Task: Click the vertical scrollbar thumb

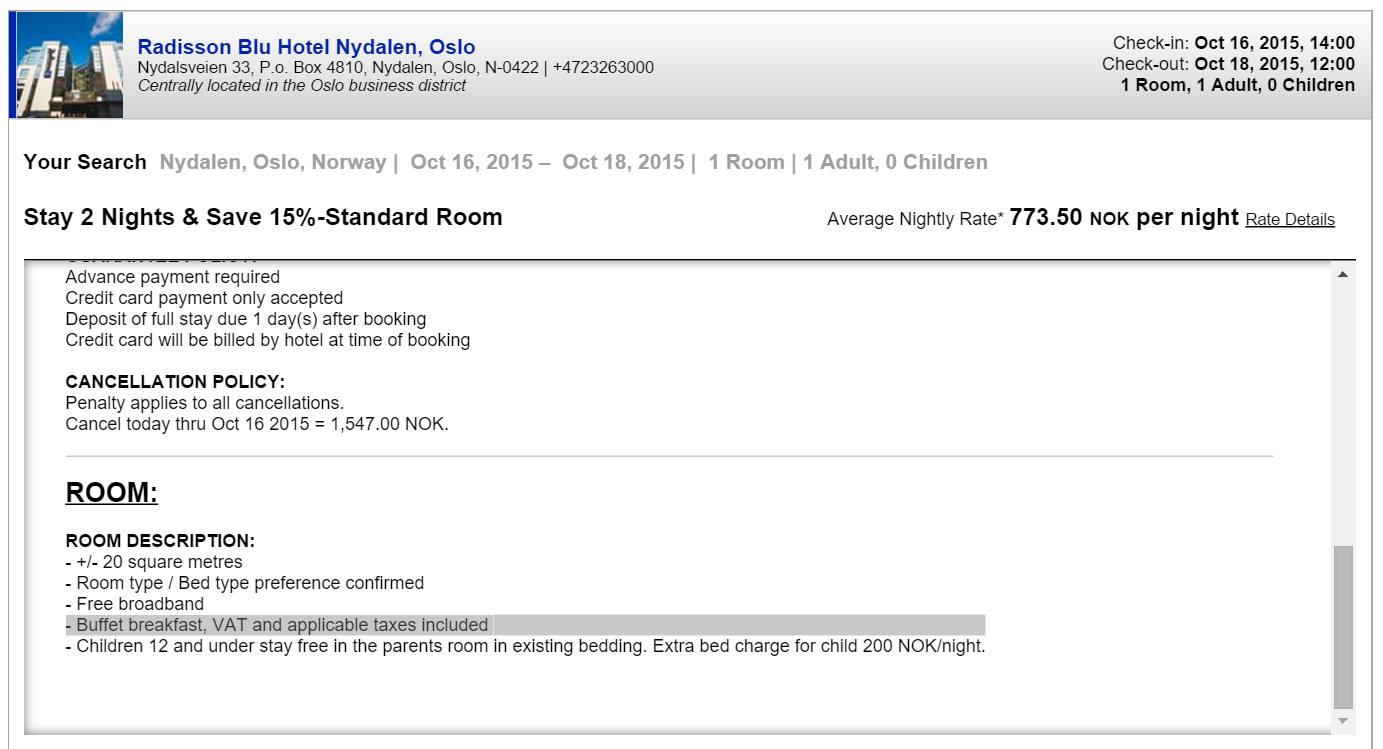Action: 1343,627
